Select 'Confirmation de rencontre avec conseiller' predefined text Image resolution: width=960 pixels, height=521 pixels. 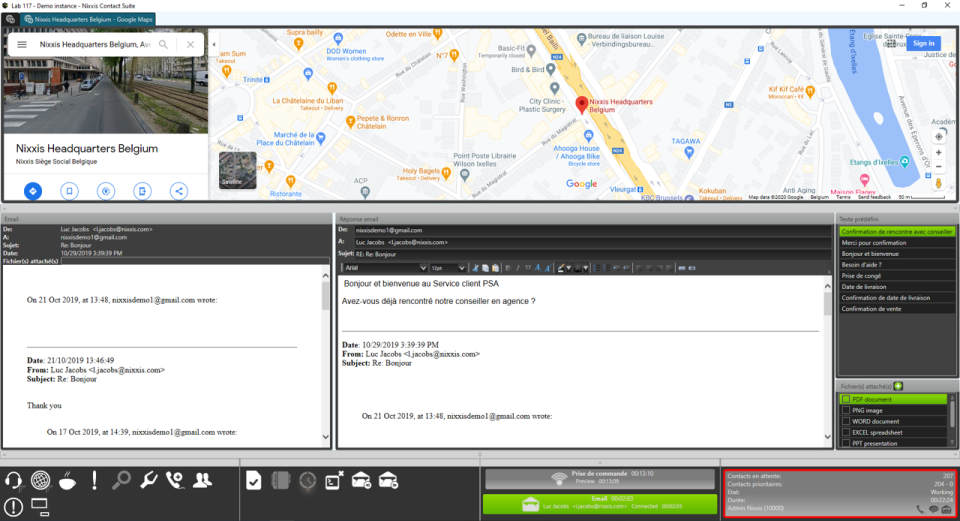click(896, 231)
